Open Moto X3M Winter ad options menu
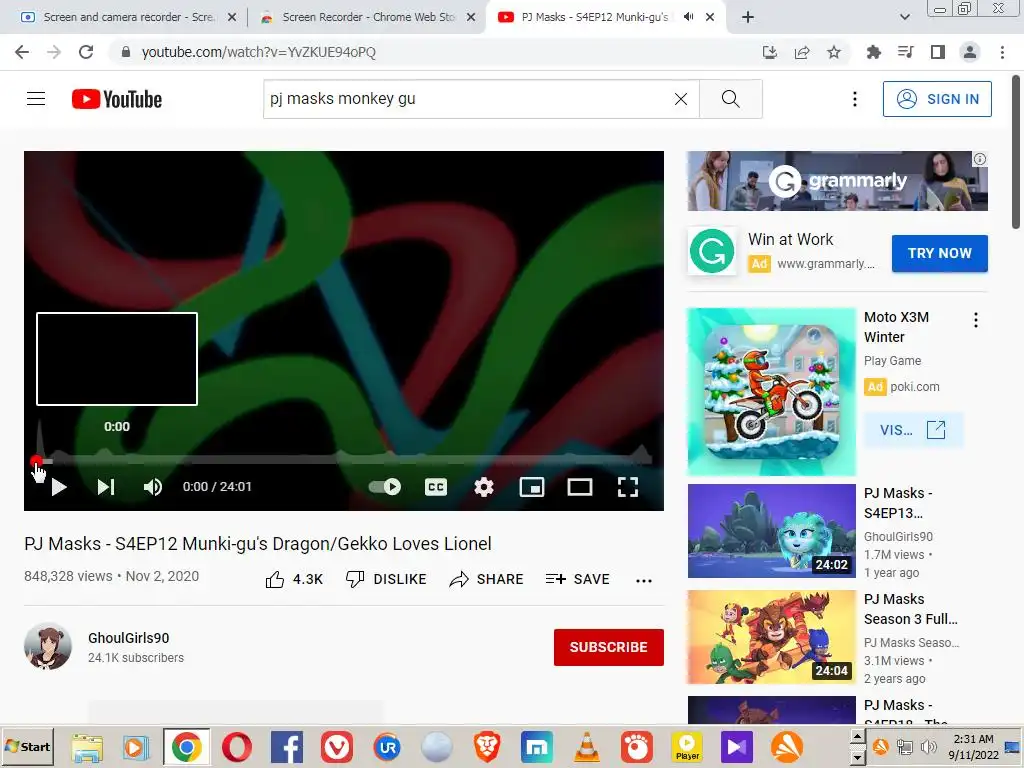 pos(976,320)
